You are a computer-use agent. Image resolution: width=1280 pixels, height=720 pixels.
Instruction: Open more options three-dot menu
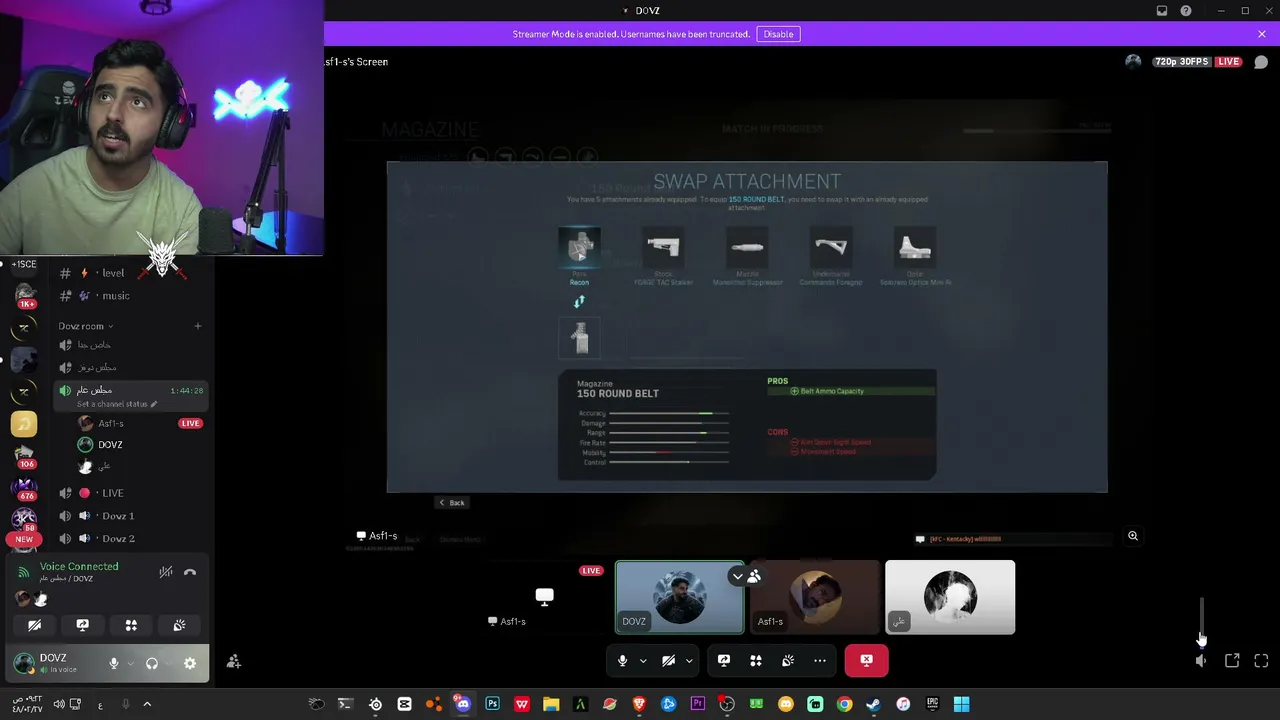pos(820,660)
